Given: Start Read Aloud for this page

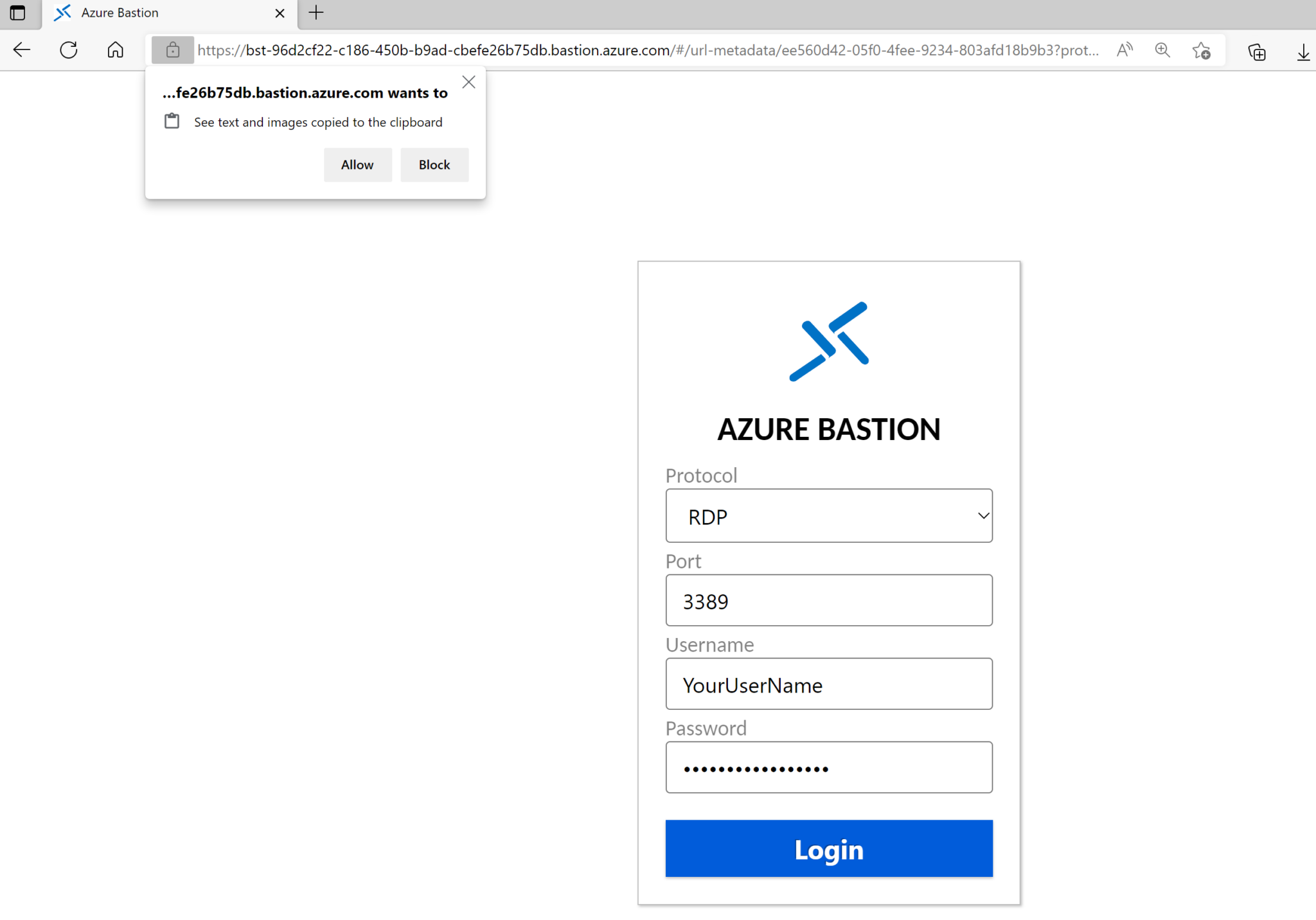Looking at the screenshot, I should 1125,49.
